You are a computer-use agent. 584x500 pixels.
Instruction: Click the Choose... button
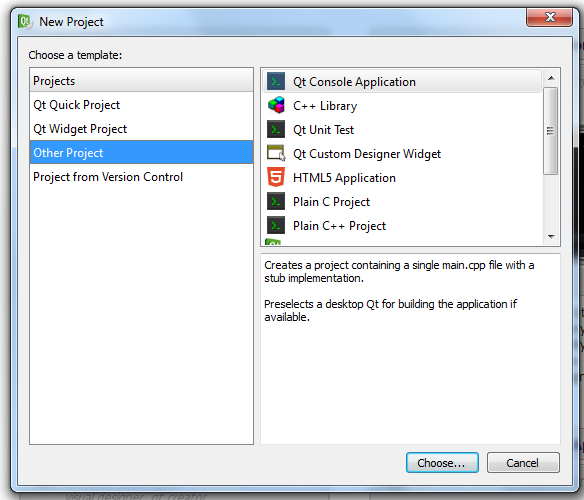[x=442, y=463]
